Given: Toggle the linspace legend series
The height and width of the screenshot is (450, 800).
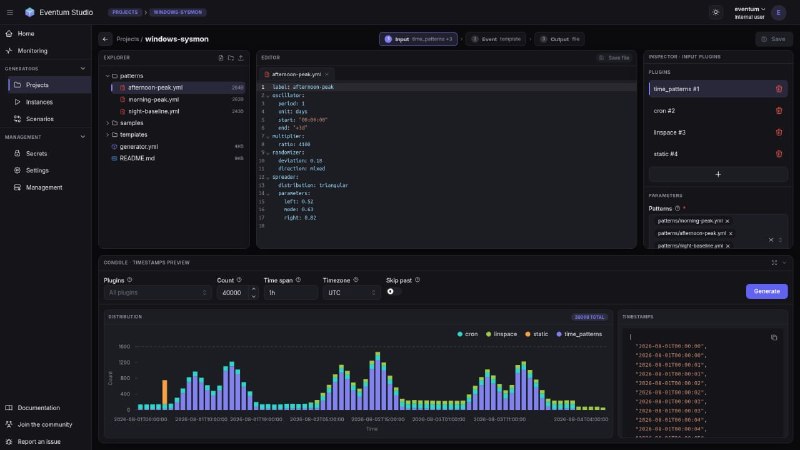Looking at the screenshot, I should pos(502,334).
